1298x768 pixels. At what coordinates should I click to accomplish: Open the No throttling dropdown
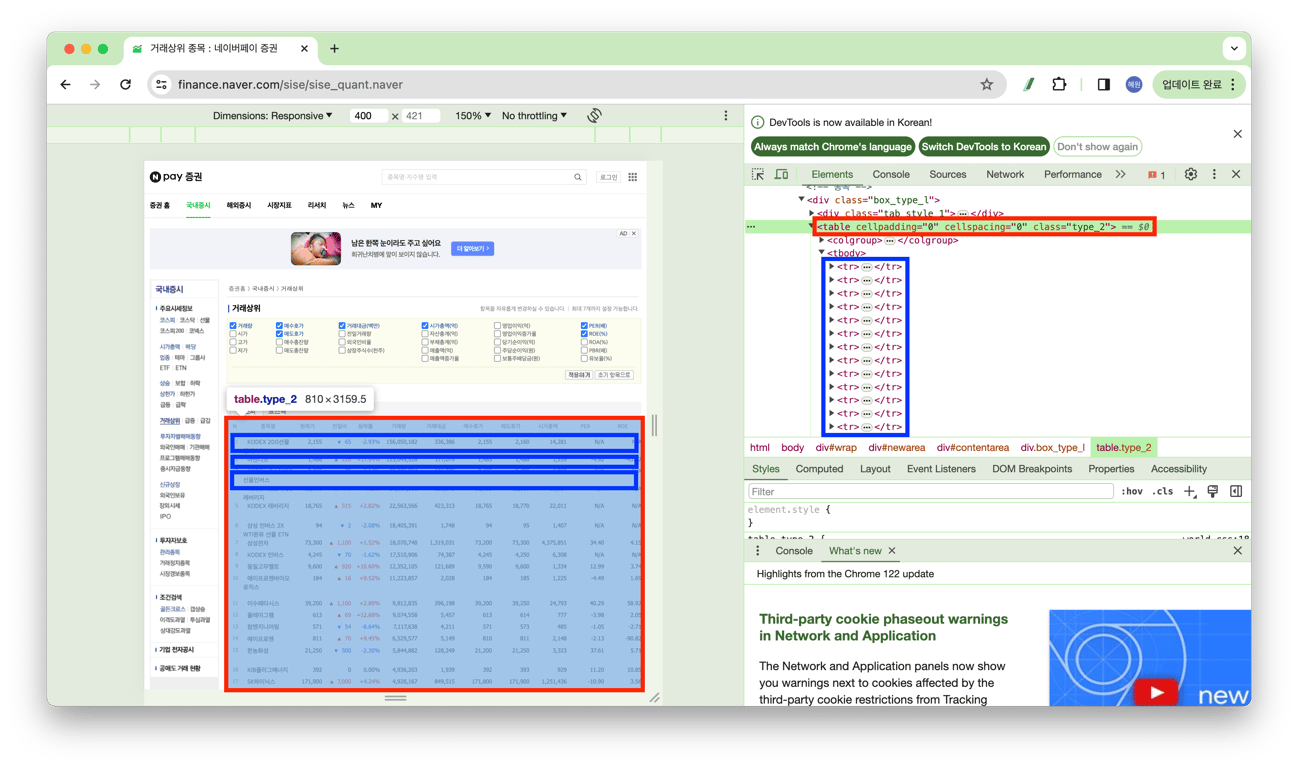tap(534, 116)
